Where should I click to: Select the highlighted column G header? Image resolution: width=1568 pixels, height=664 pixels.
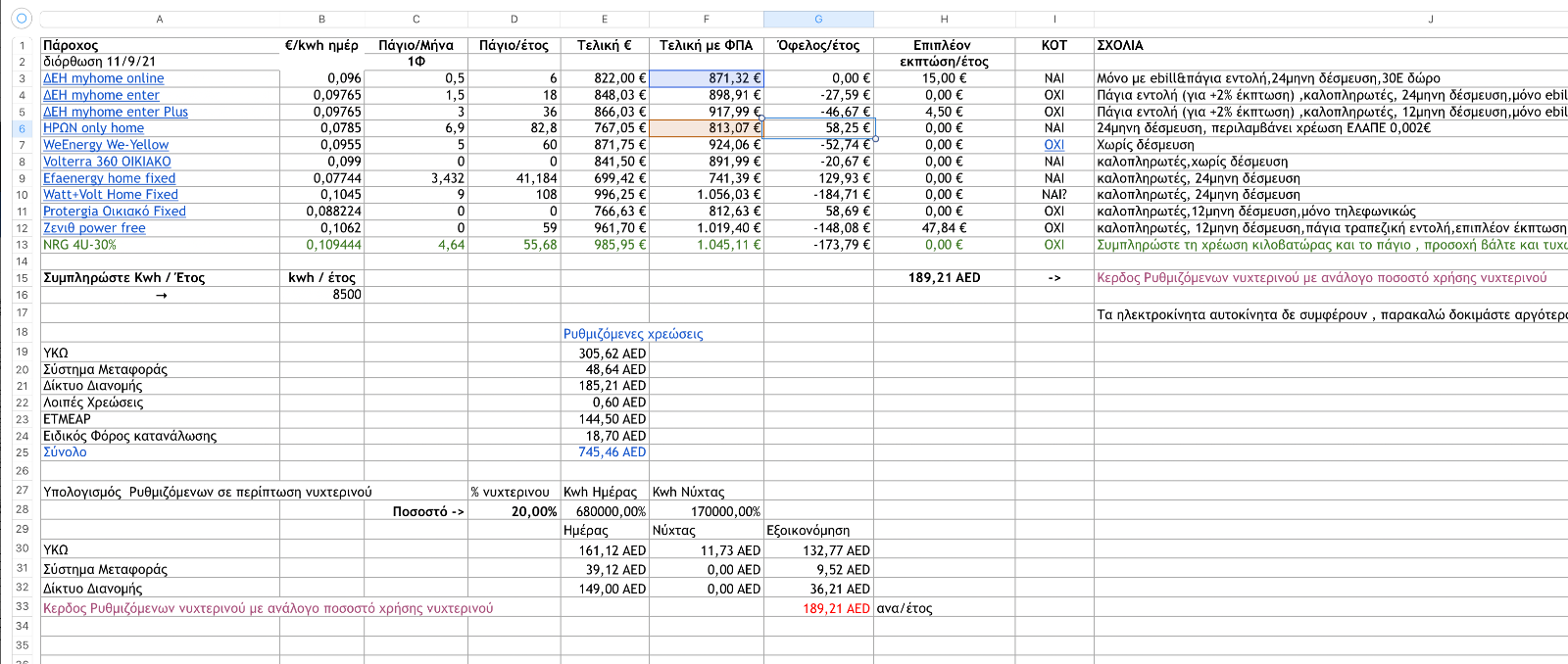tap(818, 19)
